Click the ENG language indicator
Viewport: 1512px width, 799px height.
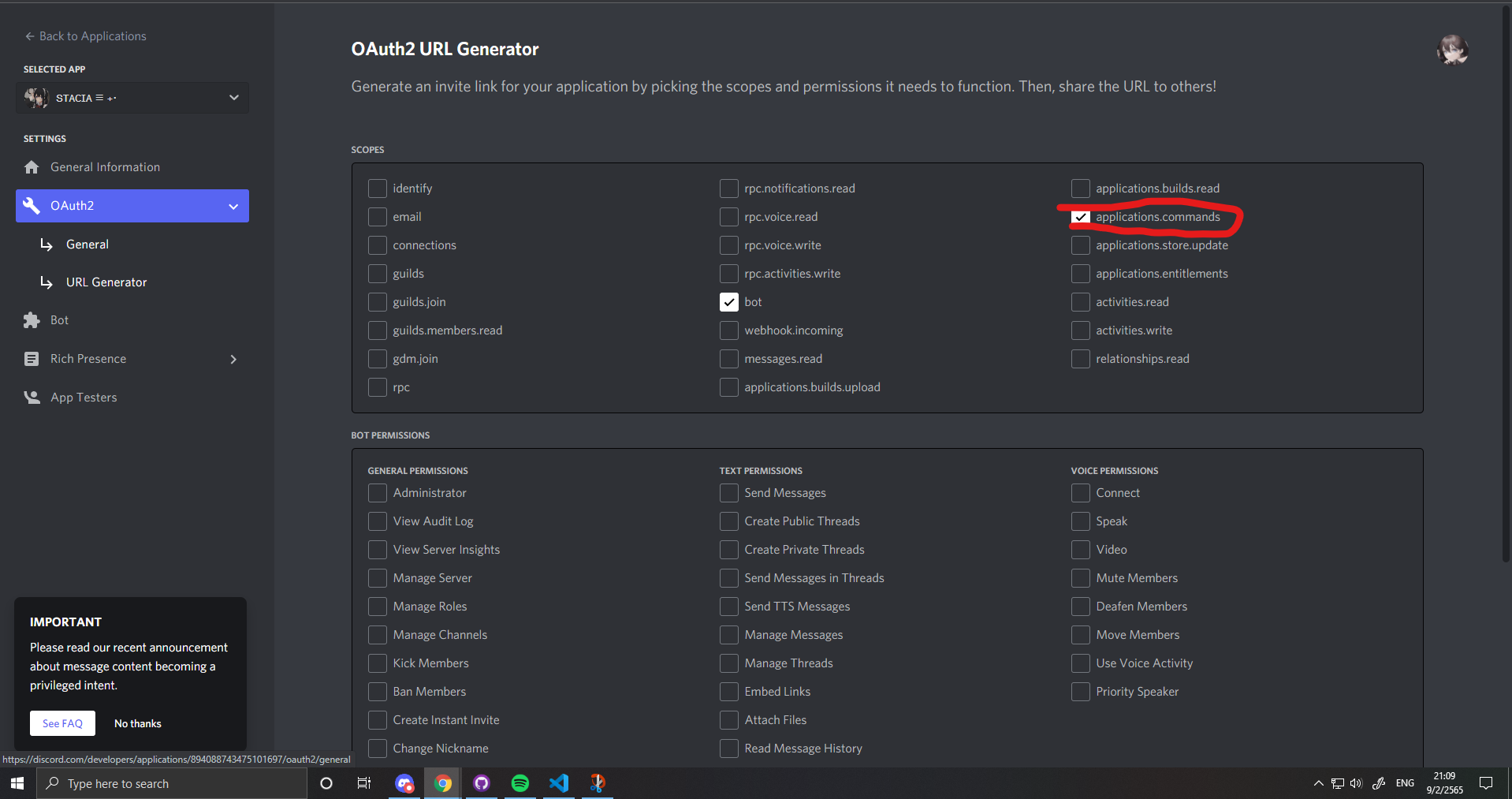(x=1405, y=783)
